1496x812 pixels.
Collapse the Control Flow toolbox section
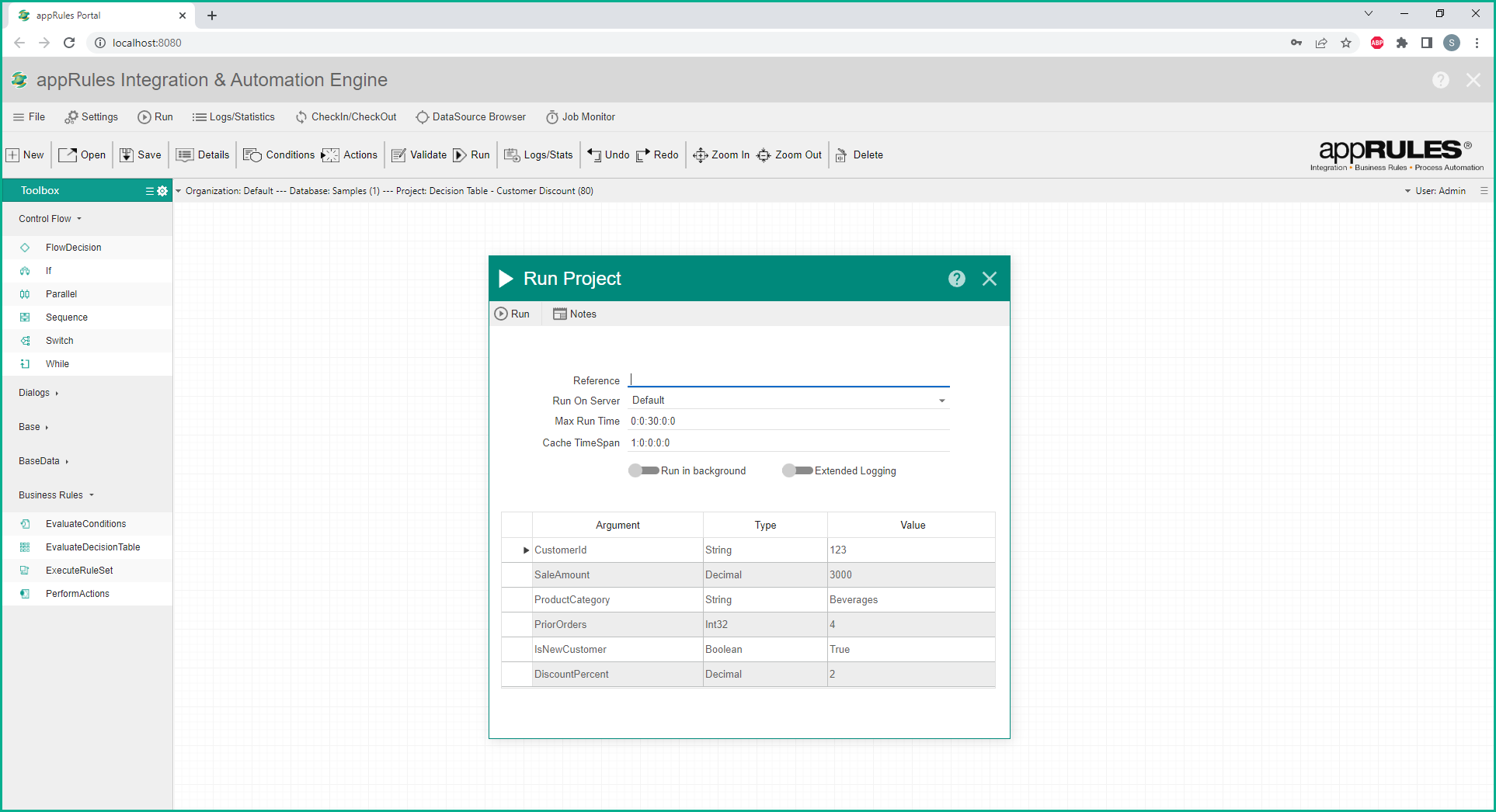(x=50, y=219)
